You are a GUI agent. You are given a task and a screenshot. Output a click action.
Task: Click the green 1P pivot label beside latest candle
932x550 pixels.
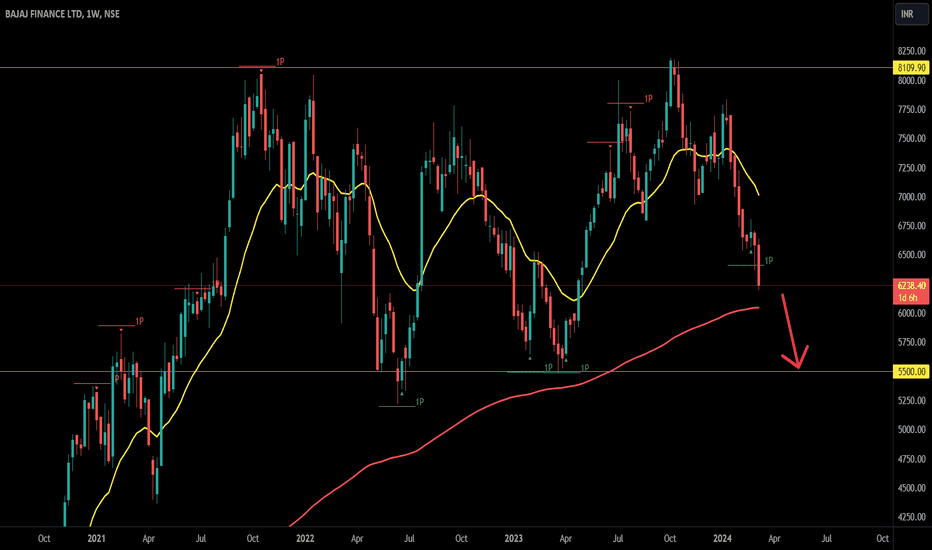pyautogui.click(x=769, y=260)
